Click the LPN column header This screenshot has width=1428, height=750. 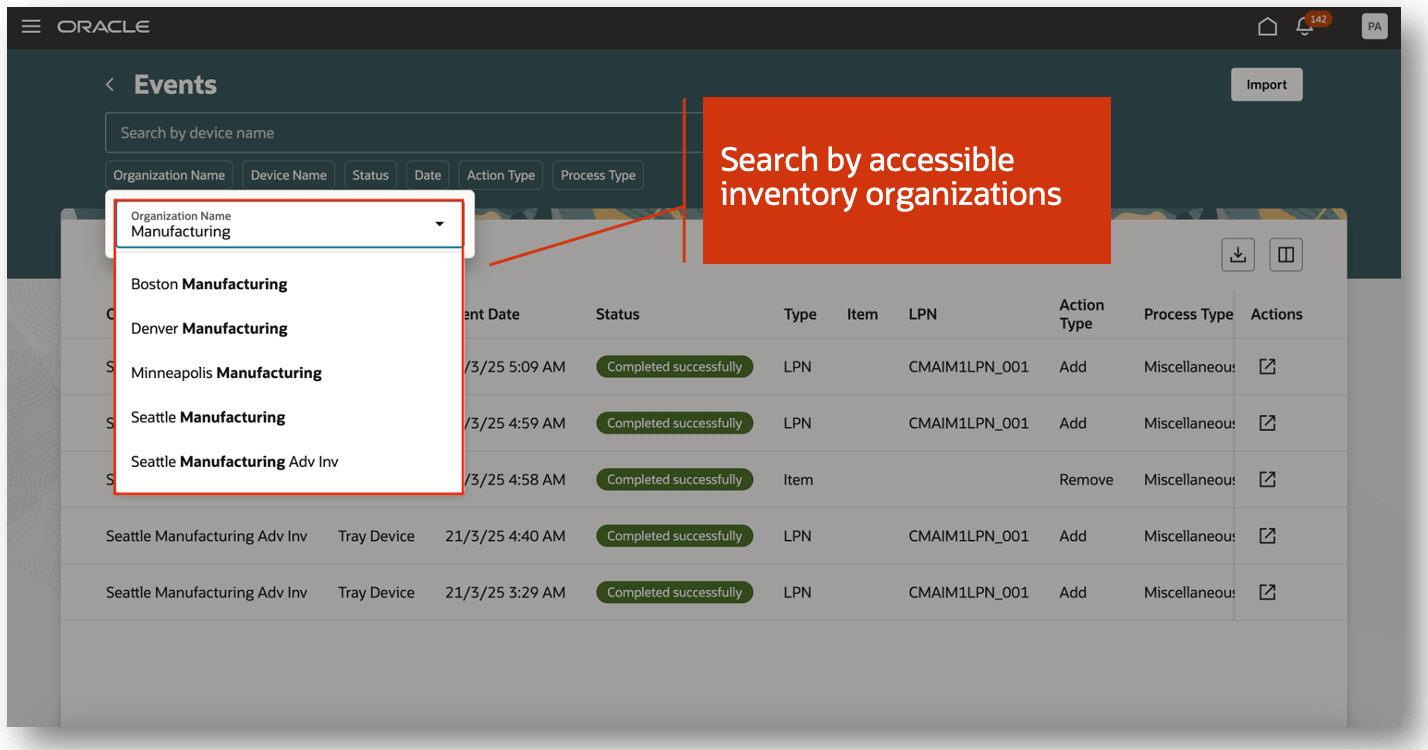pyautogui.click(x=923, y=314)
